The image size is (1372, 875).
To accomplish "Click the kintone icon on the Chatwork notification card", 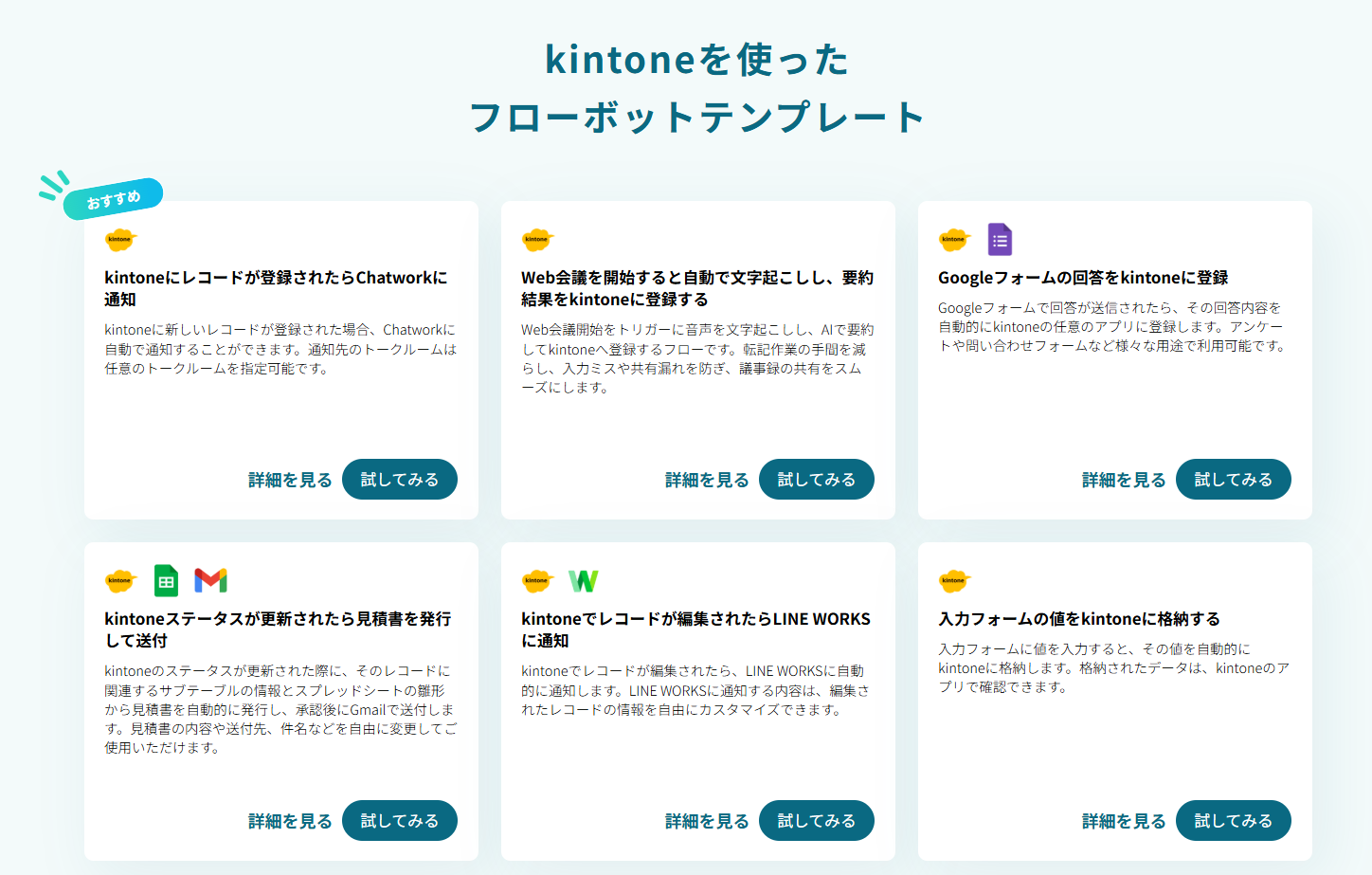I will (x=120, y=239).
